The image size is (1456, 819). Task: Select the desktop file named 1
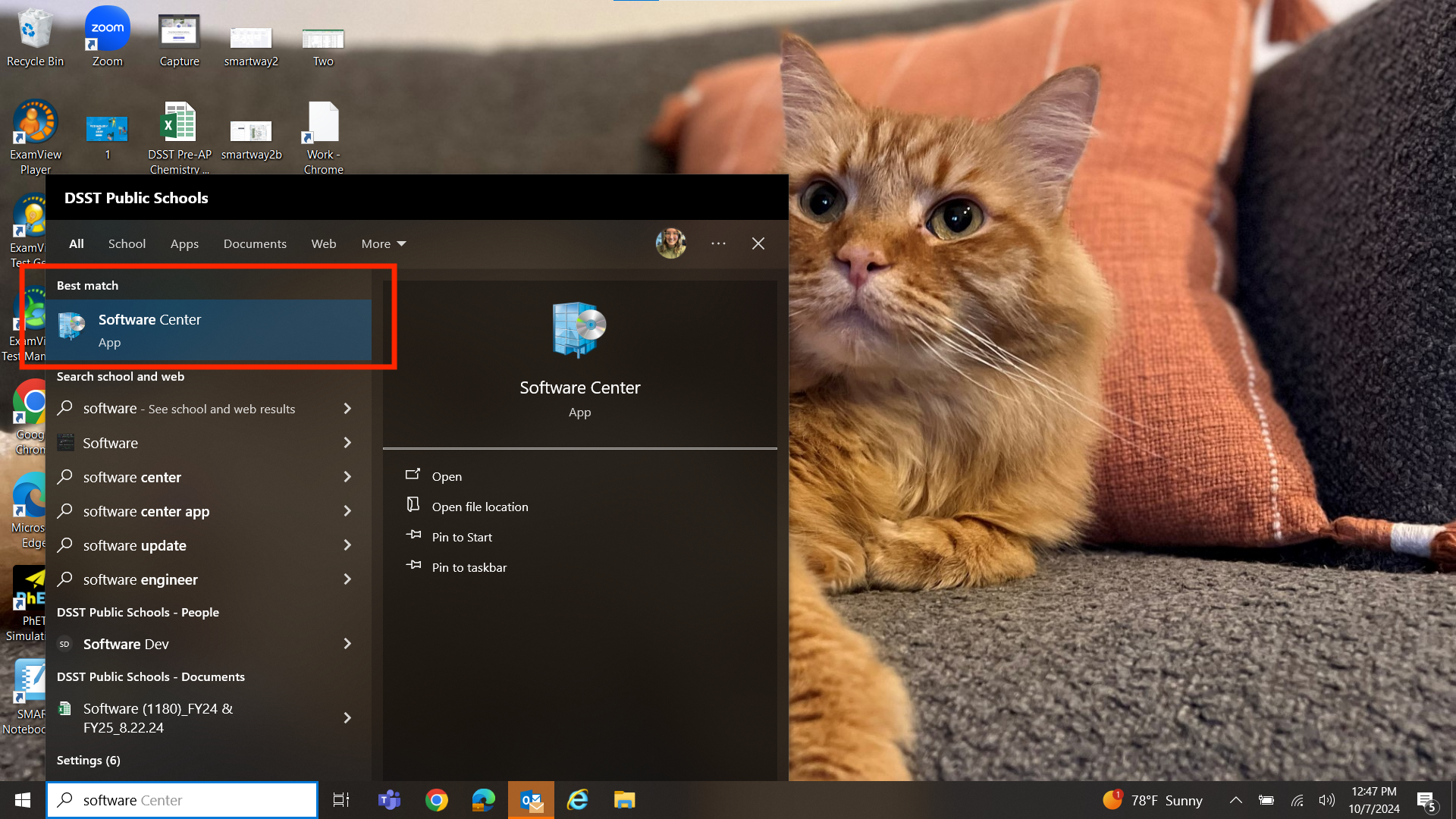(x=107, y=138)
